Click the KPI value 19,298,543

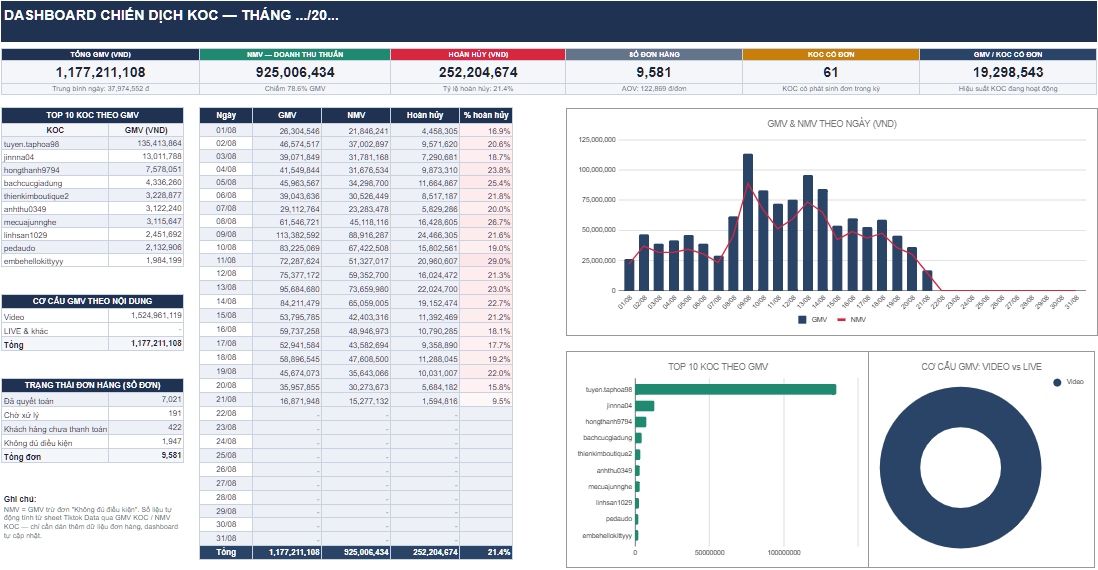coord(1008,72)
